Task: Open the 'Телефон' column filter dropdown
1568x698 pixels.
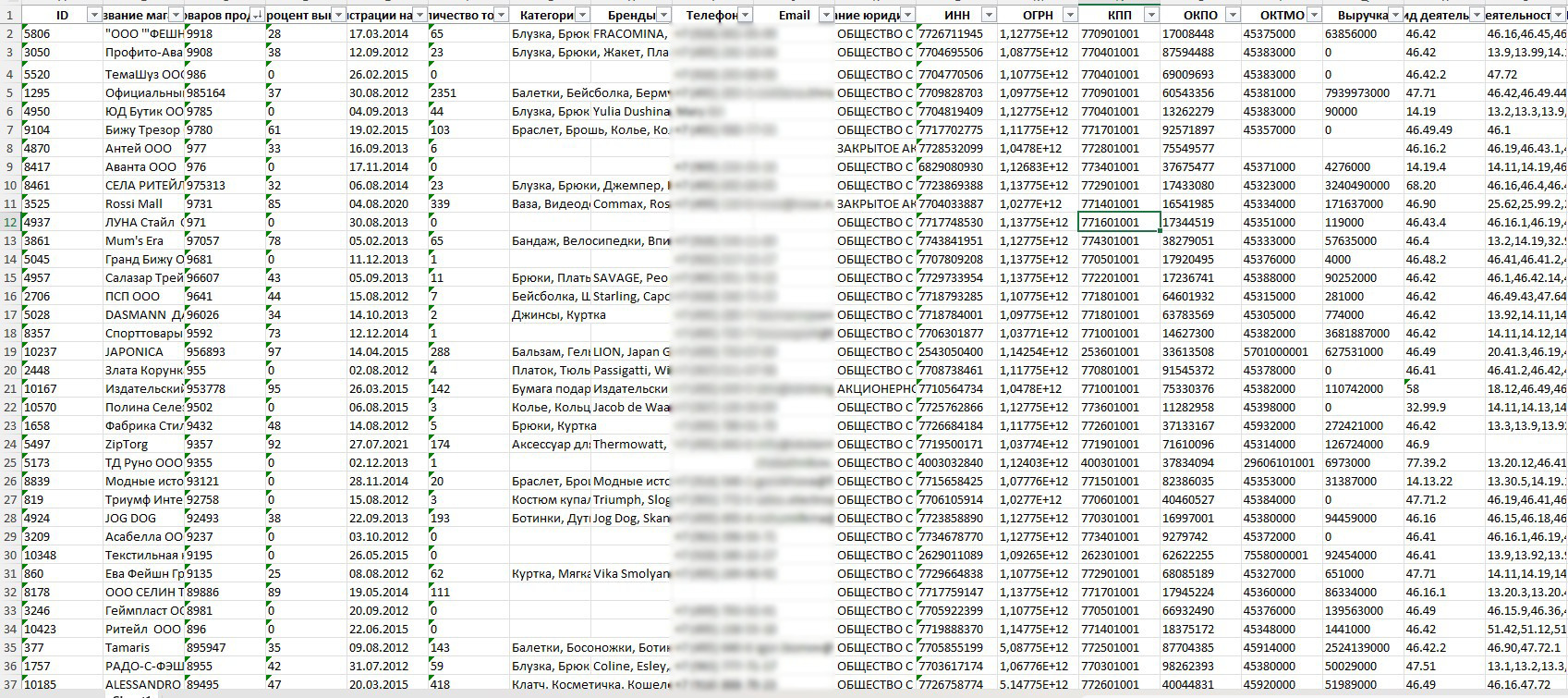Action: [746, 15]
